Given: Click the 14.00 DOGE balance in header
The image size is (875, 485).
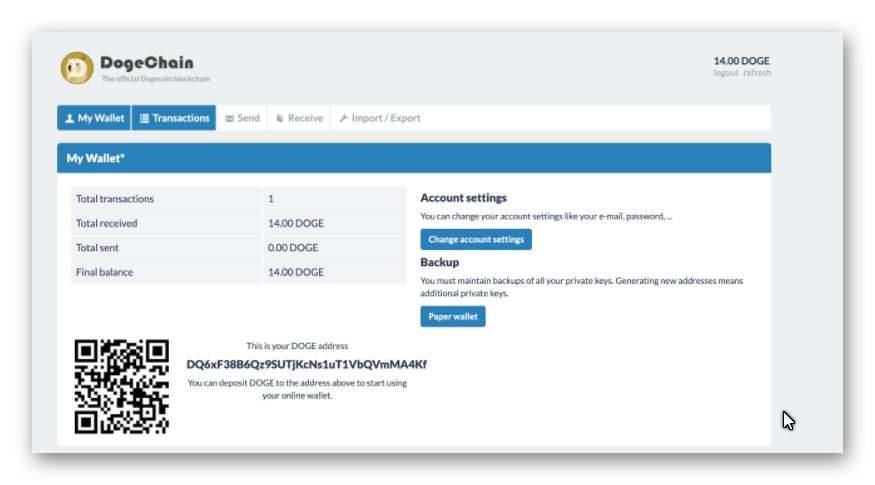Looking at the screenshot, I should (x=741, y=61).
